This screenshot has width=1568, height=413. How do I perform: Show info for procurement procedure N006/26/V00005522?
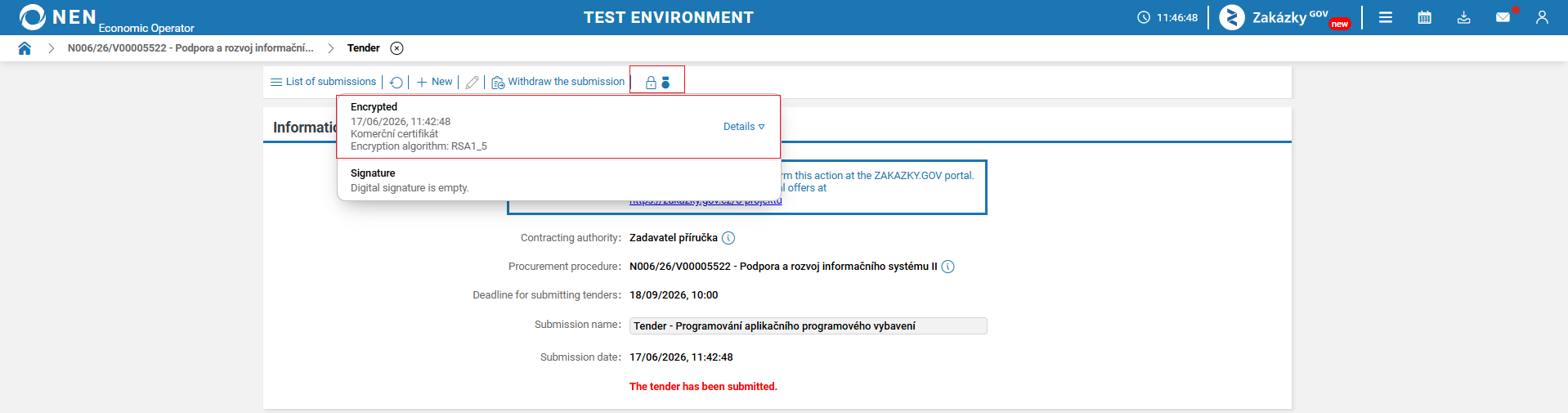click(x=948, y=267)
